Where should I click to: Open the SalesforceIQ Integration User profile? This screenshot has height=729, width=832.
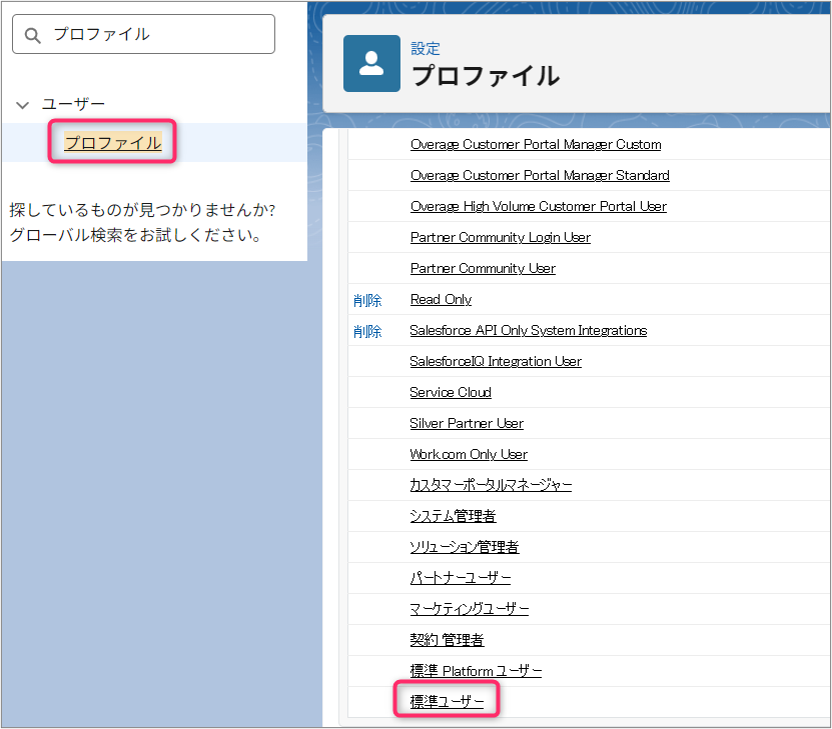[x=495, y=361]
